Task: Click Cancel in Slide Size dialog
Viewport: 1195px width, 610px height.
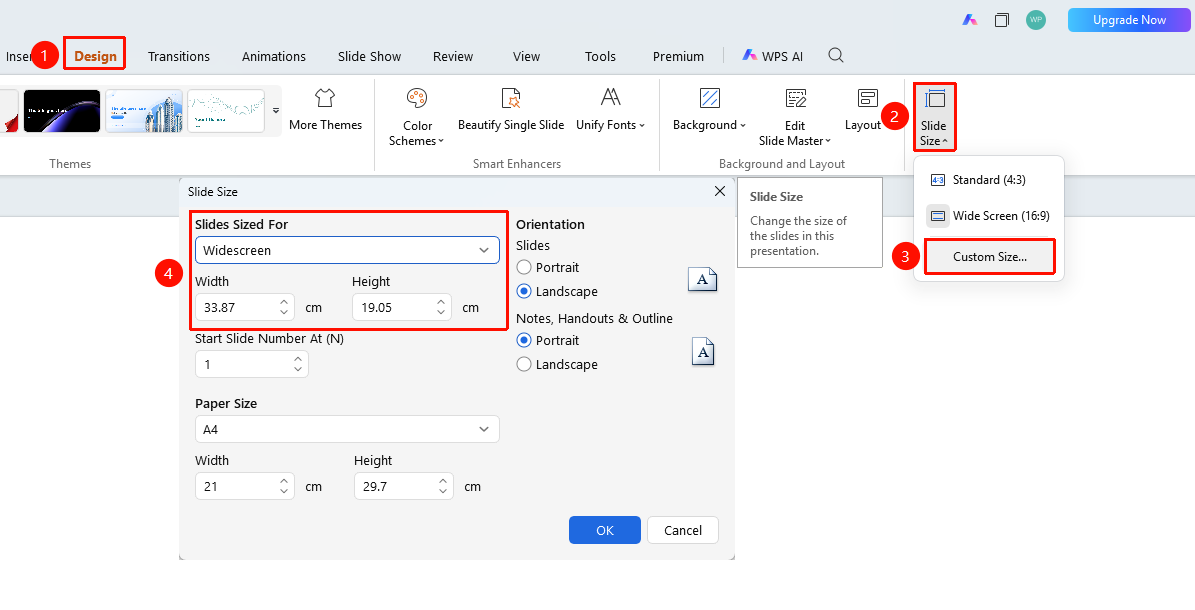Action: (683, 530)
